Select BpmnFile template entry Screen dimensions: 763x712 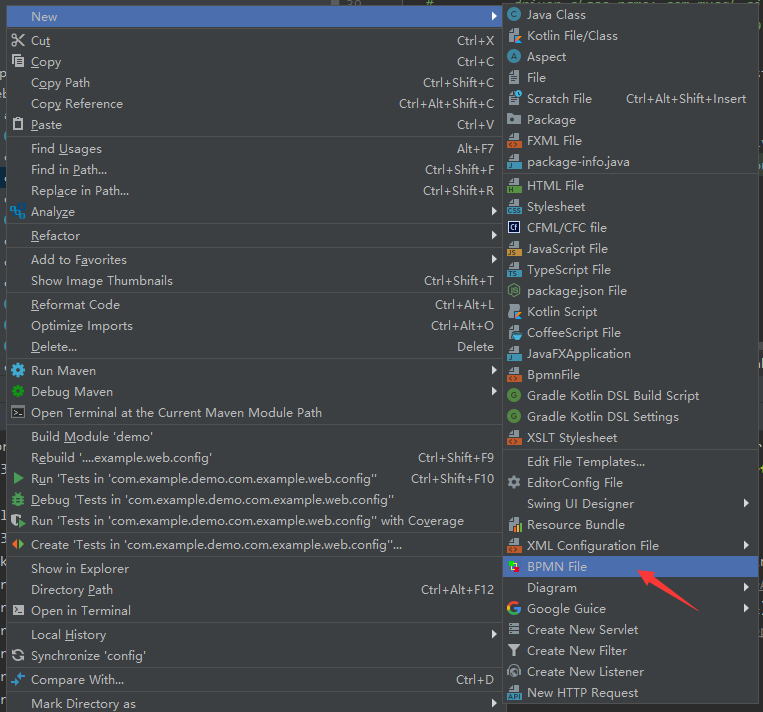[x=631, y=374]
